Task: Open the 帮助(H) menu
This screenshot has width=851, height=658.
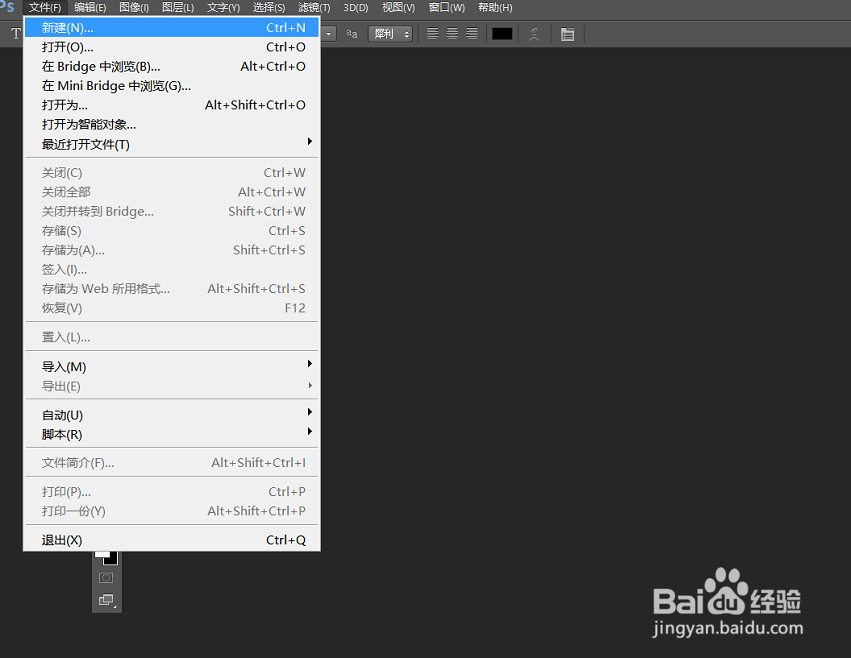Action: coord(495,8)
